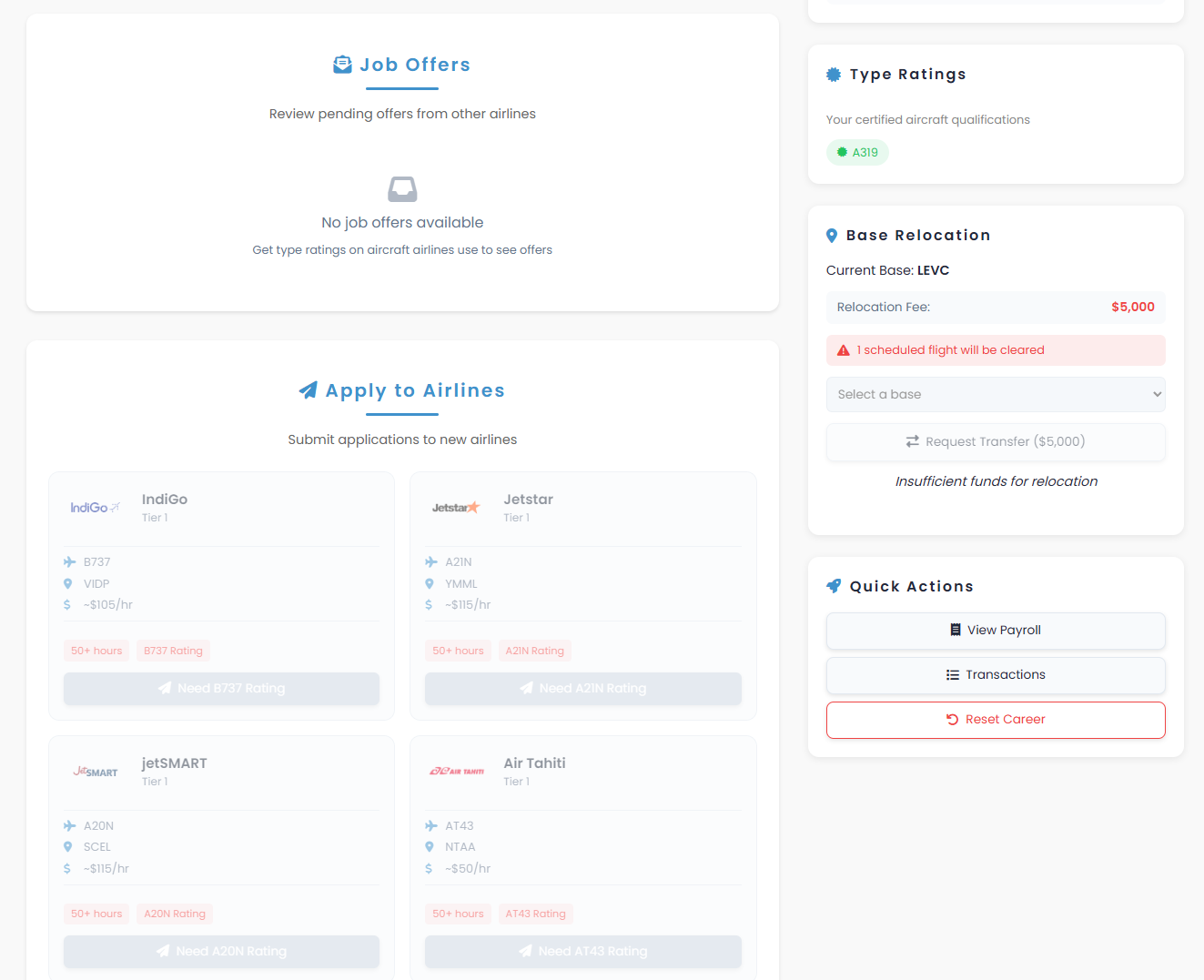1204x980 pixels.
Task: Click the location pin beside NTAA
Action: (x=430, y=847)
